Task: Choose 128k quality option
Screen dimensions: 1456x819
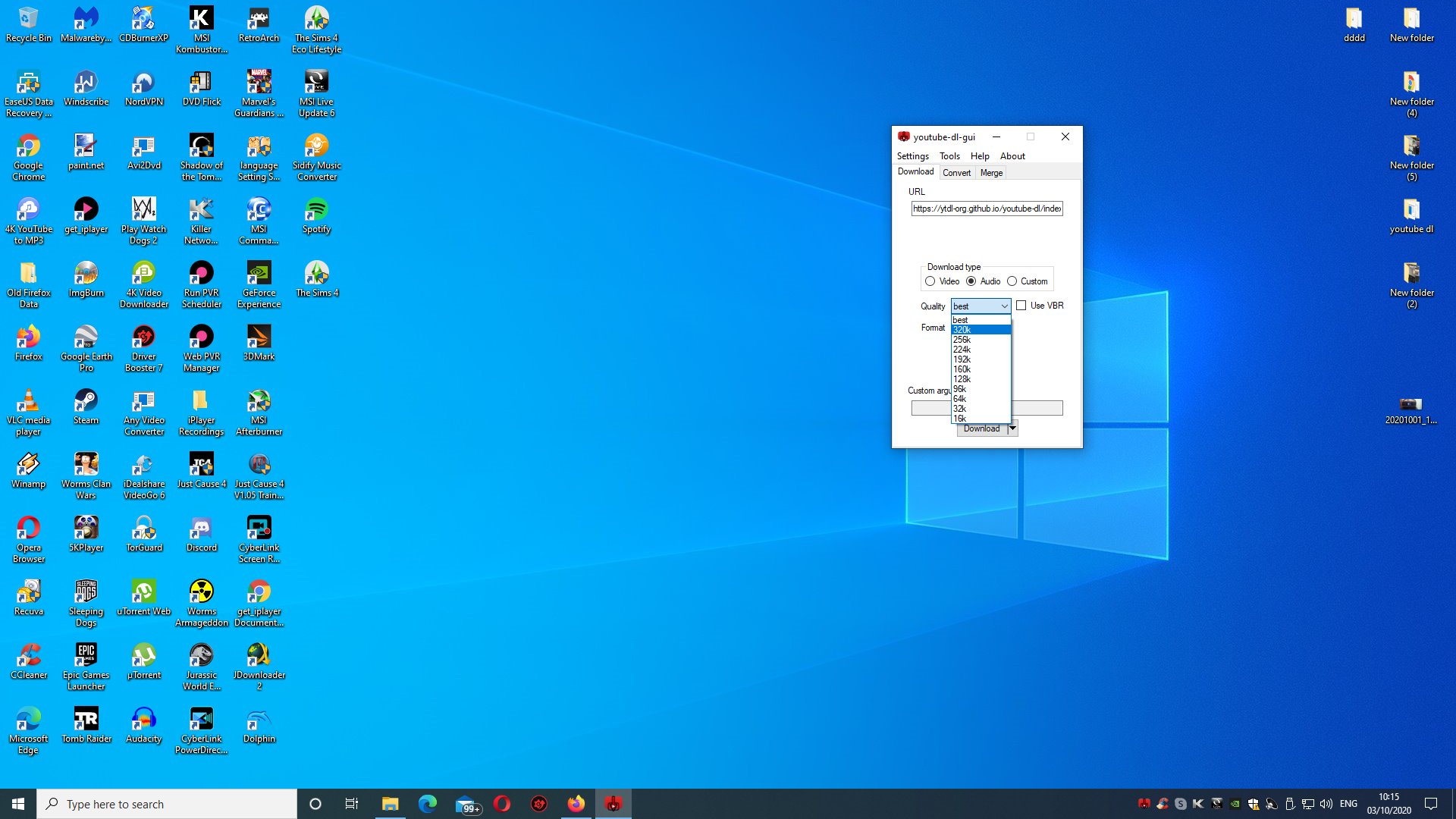Action: coord(981,379)
